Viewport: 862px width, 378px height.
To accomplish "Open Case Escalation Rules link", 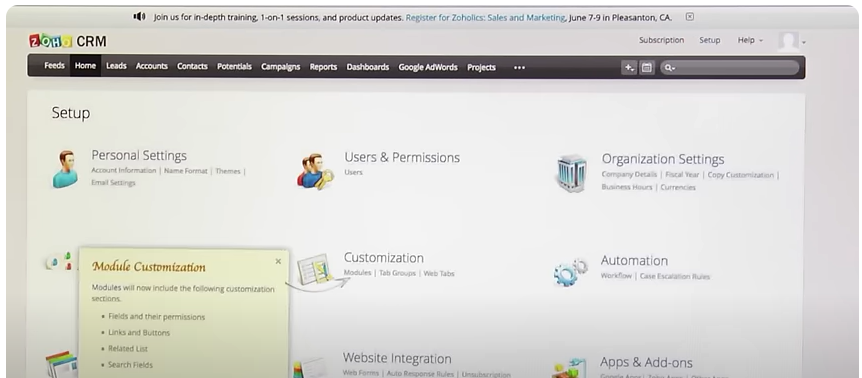I will [x=675, y=276].
